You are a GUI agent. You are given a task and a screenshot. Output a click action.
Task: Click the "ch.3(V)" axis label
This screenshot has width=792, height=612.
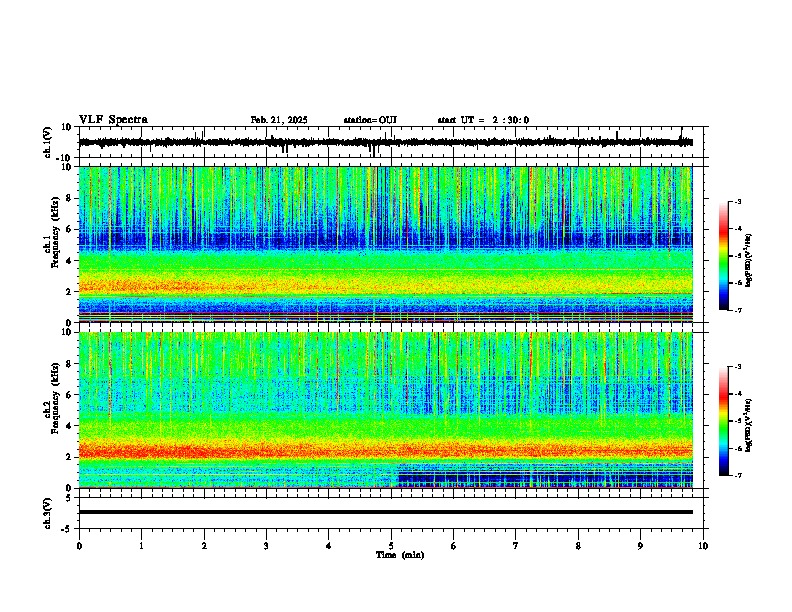click(48, 514)
